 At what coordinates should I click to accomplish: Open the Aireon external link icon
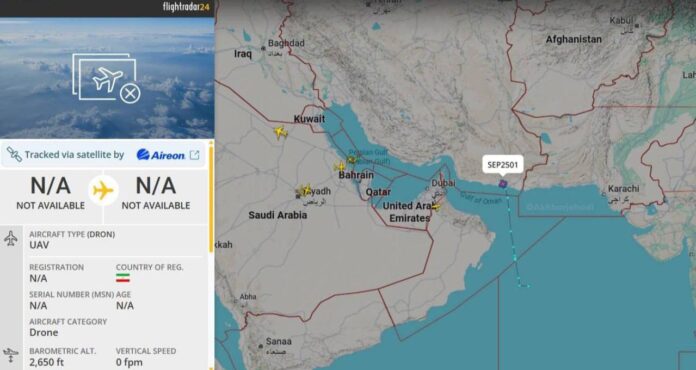(194, 155)
